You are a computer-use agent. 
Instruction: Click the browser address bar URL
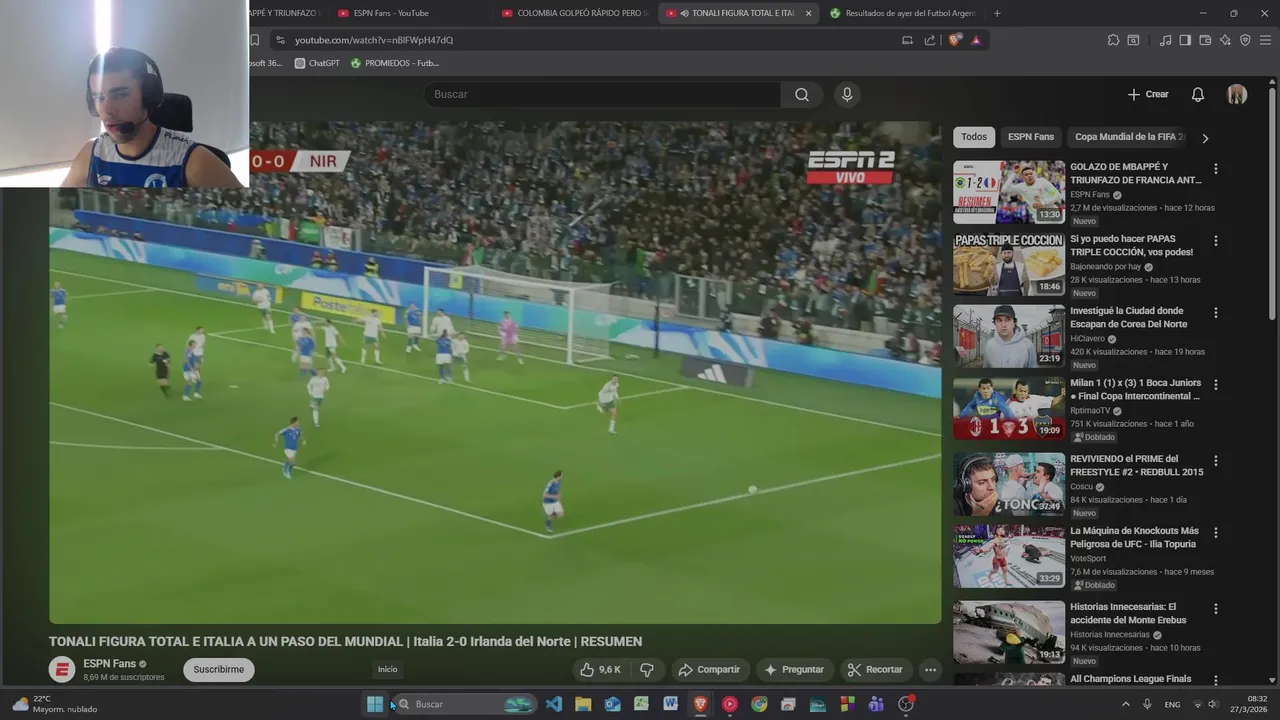[374, 40]
